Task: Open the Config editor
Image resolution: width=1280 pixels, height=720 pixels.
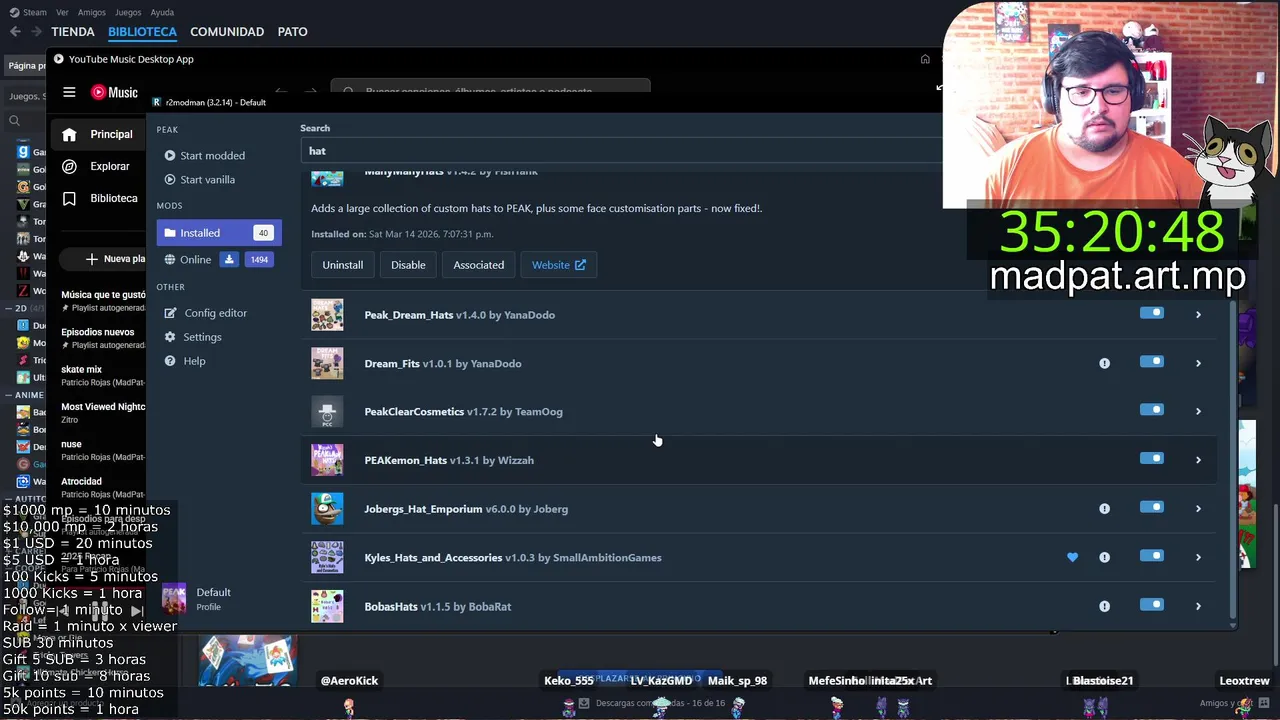Action: [206, 313]
